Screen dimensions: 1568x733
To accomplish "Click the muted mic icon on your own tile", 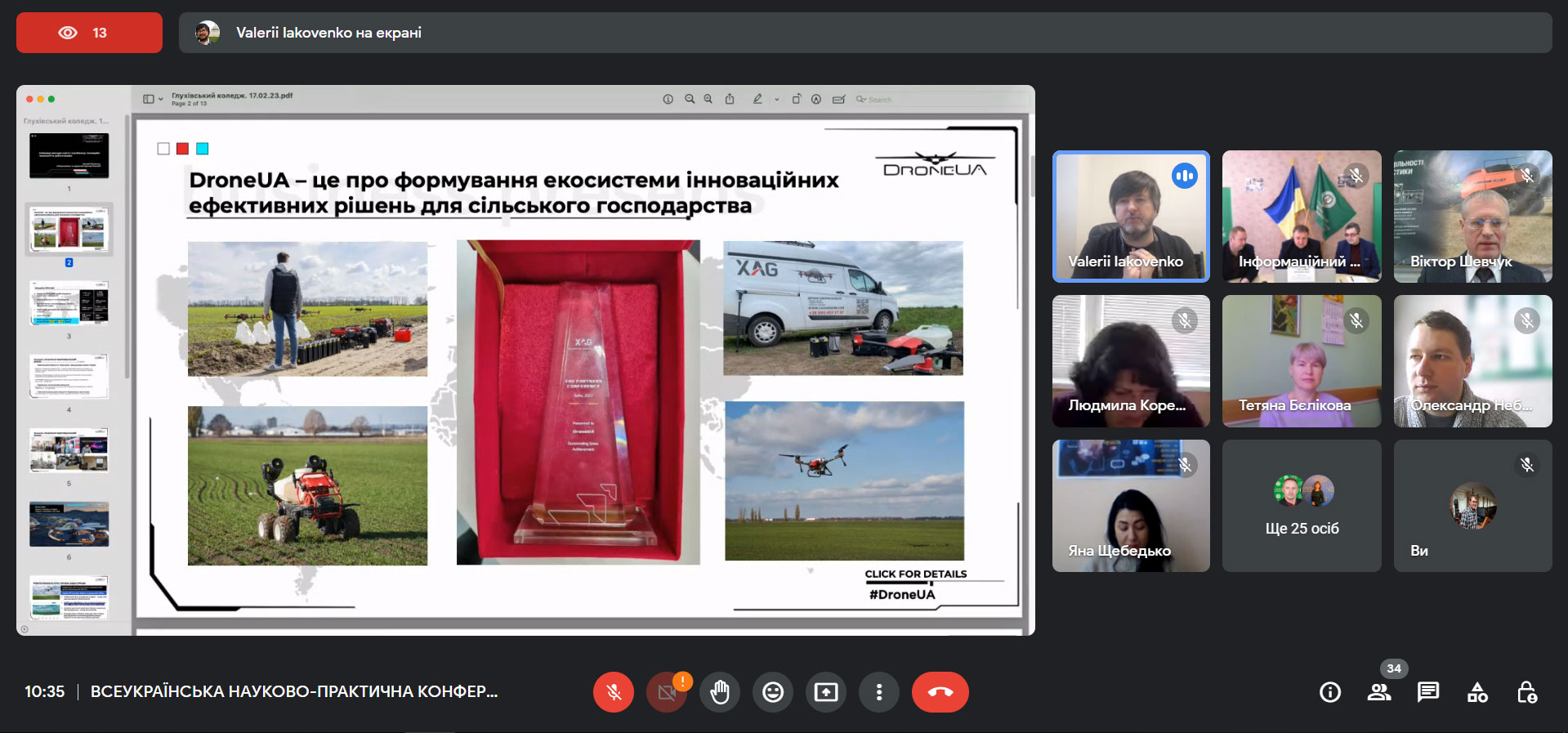I will click(x=1527, y=465).
